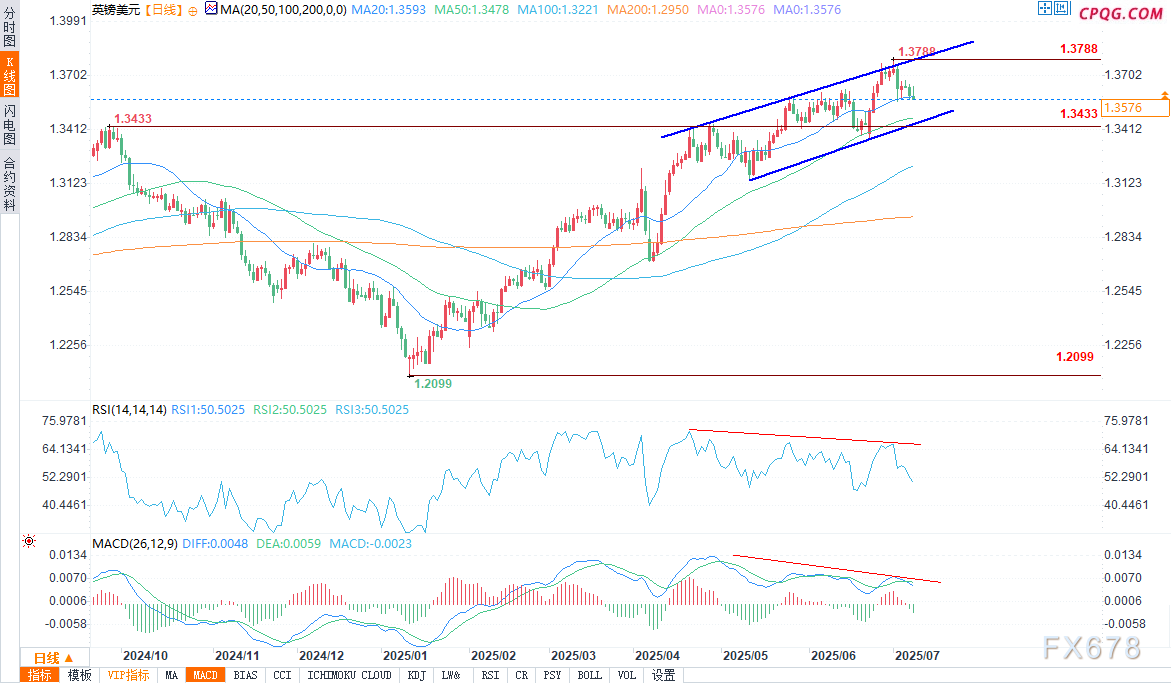The width and height of the screenshot is (1171, 683).
Task: Click the orange arrow above price 1.3576
Action: point(1163,94)
